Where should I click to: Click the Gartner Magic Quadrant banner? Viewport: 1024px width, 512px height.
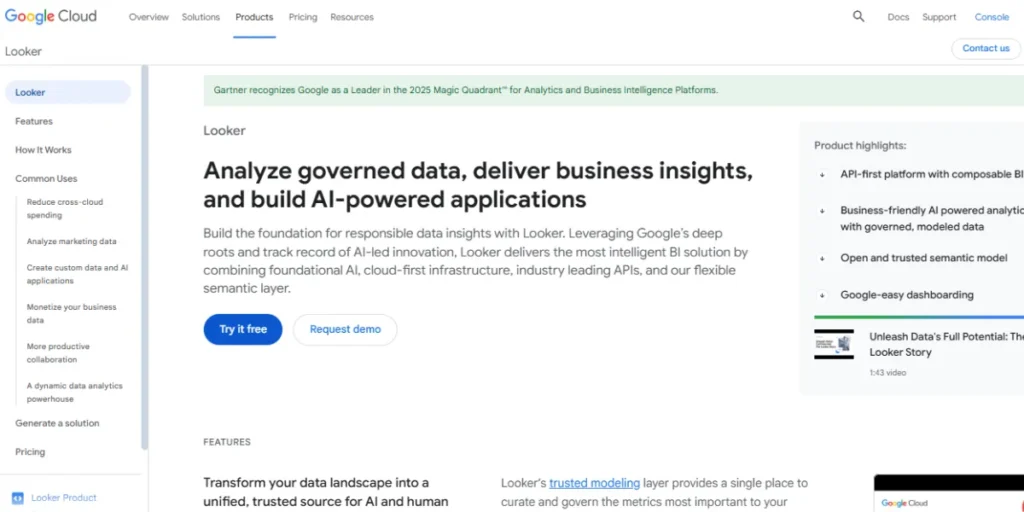click(x=614, y=90)
